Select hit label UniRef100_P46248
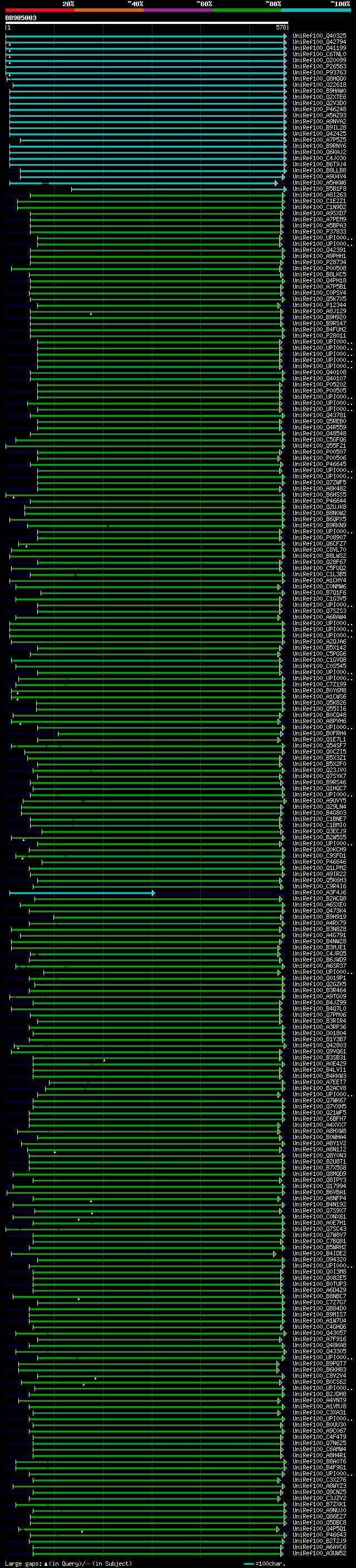 pos(319,109)
